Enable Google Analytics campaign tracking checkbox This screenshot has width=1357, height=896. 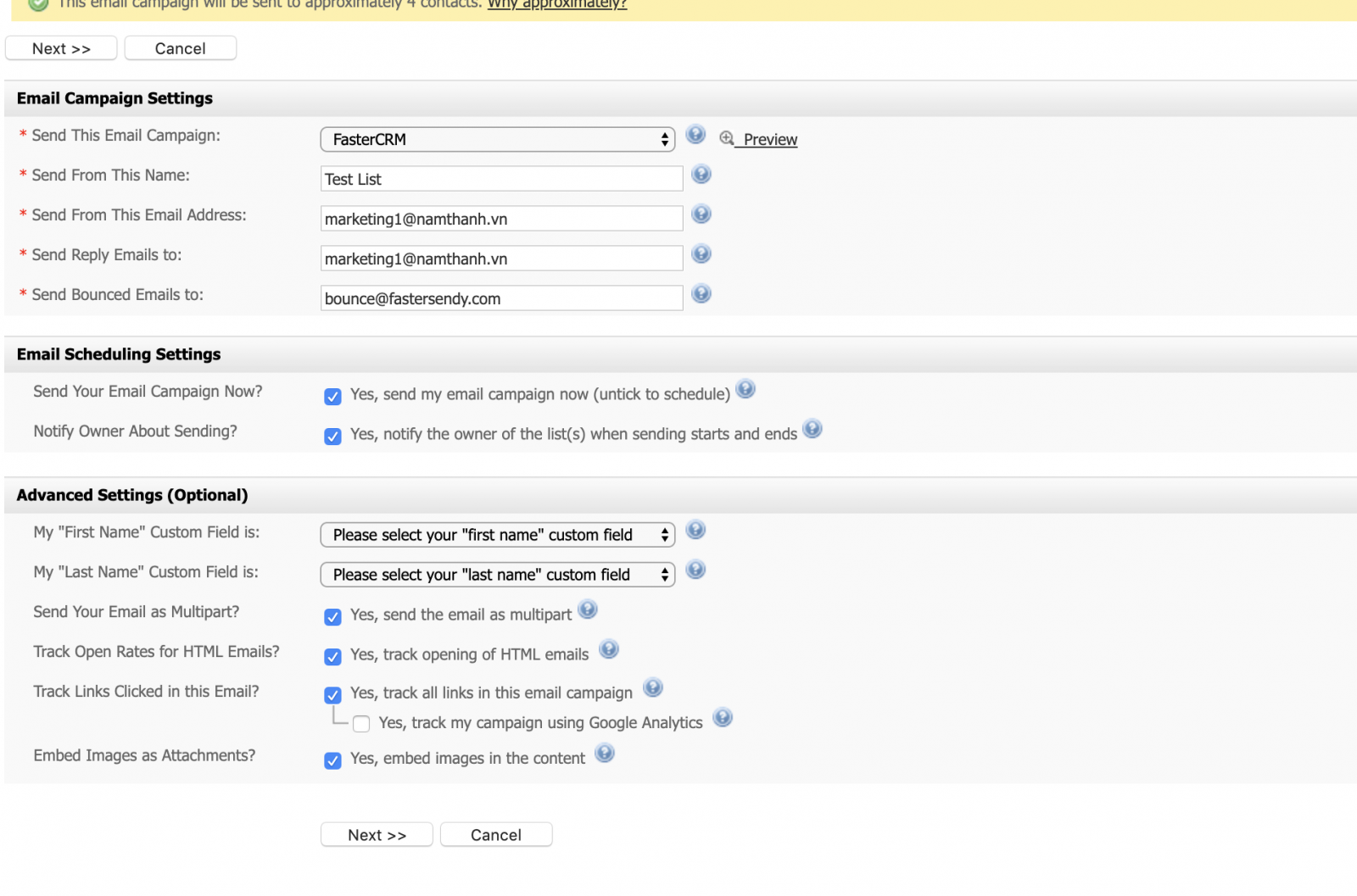[x=361, y=724]
